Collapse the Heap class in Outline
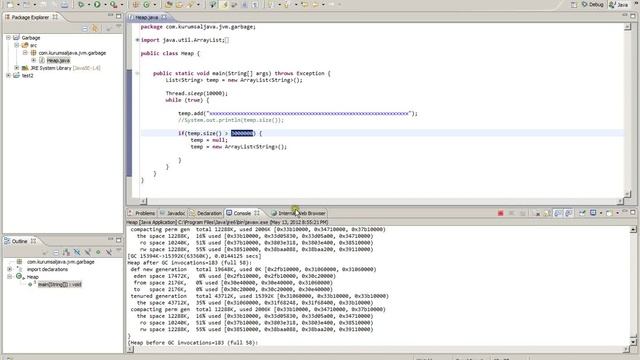 click(10, 277)
